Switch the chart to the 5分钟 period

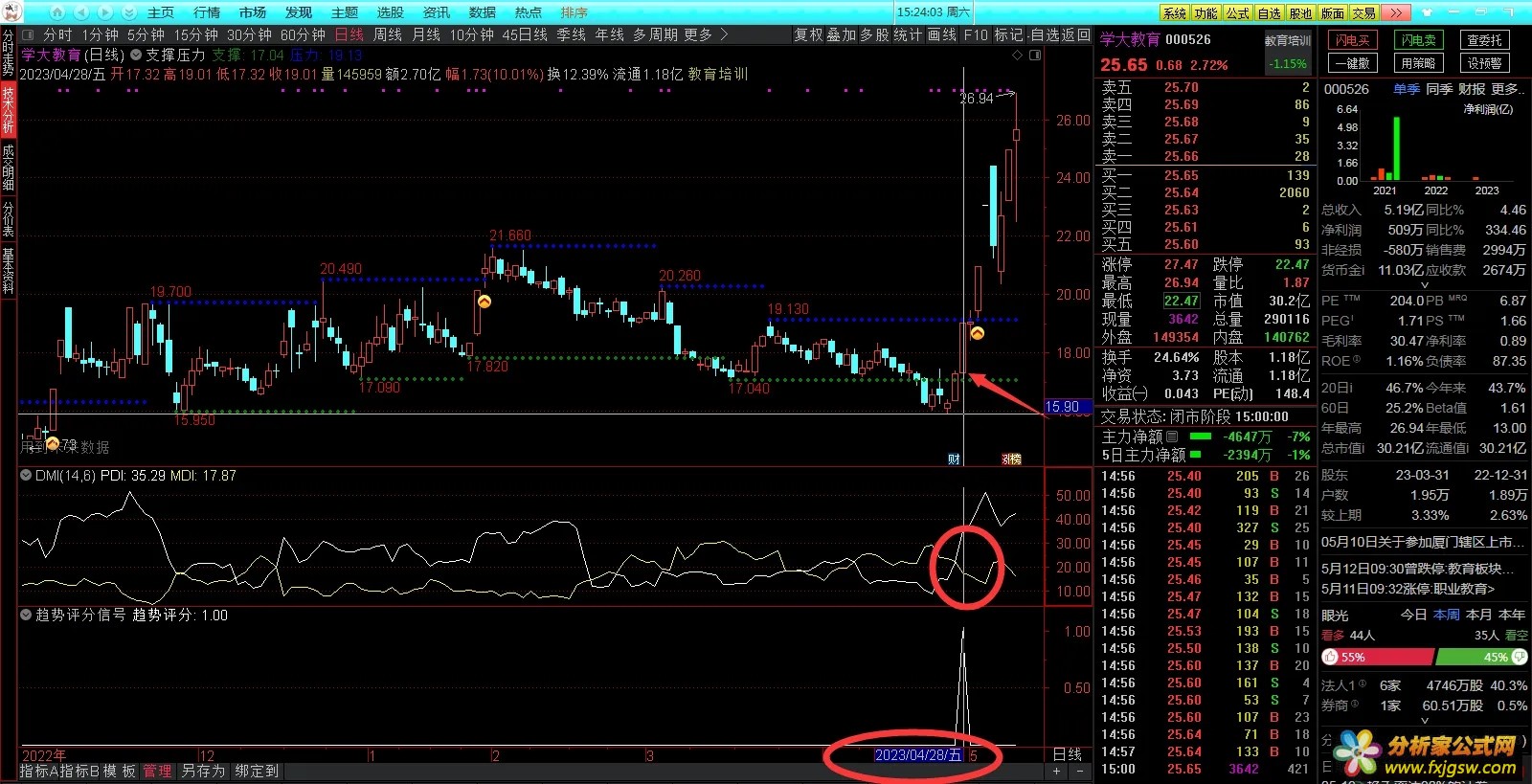(x=146, y=34)
